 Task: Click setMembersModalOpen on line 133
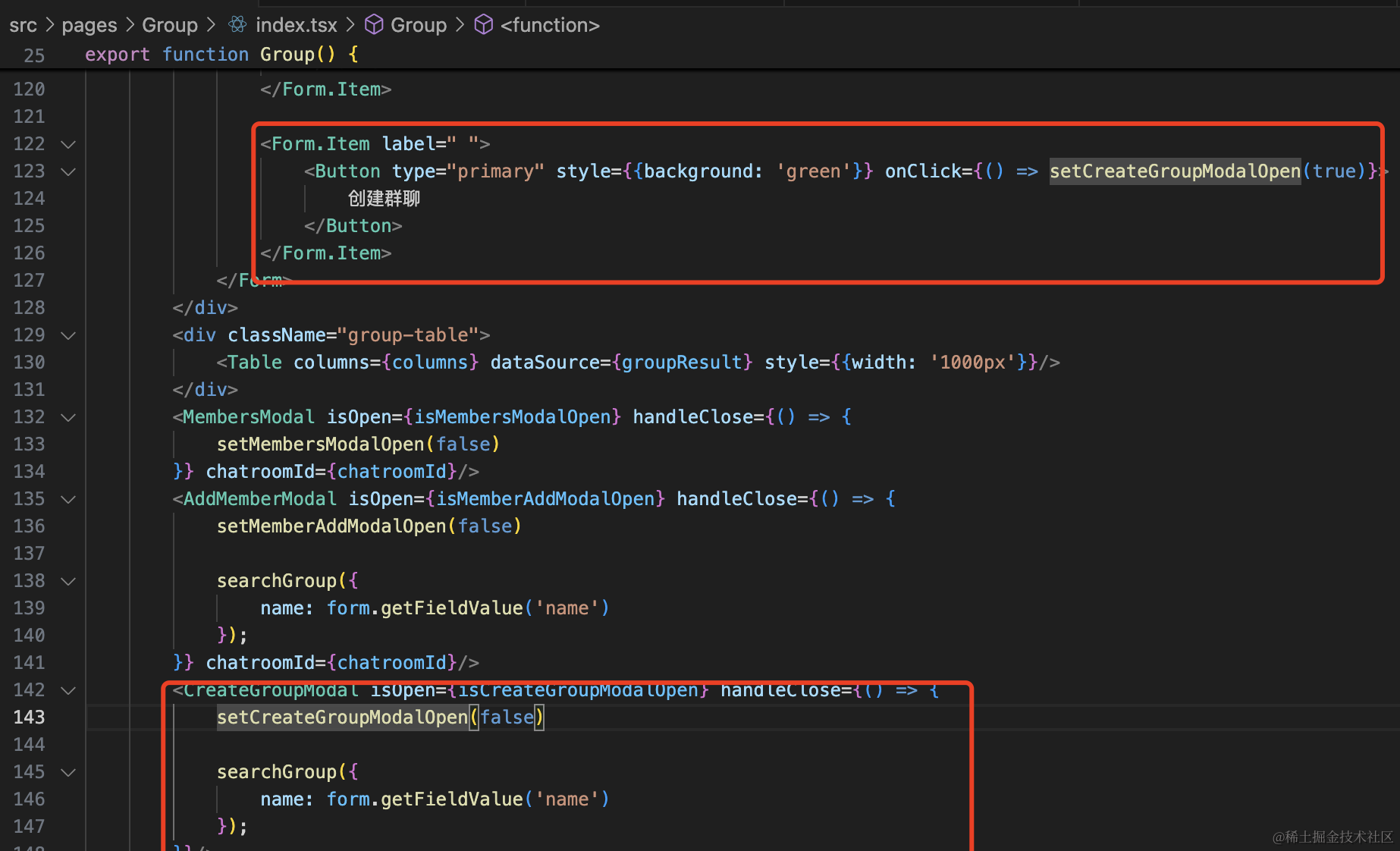tap(321, 444)
